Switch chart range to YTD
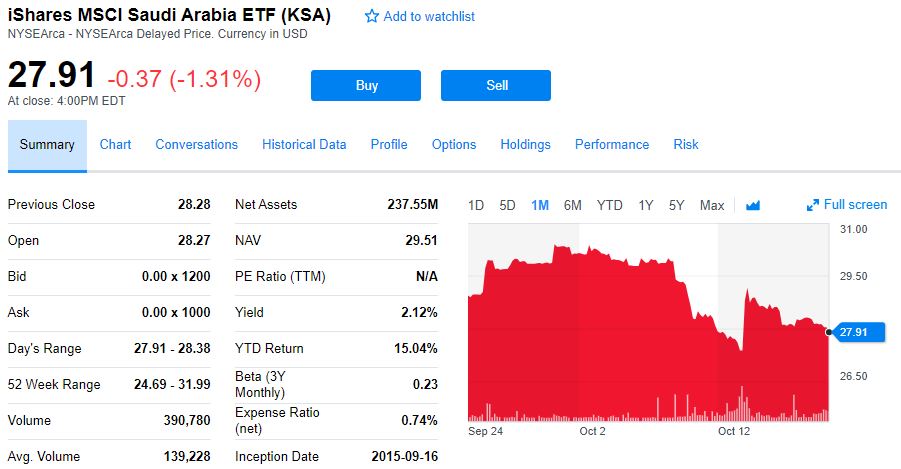This screenshot has width=901, height=469. tap(609, 206)
